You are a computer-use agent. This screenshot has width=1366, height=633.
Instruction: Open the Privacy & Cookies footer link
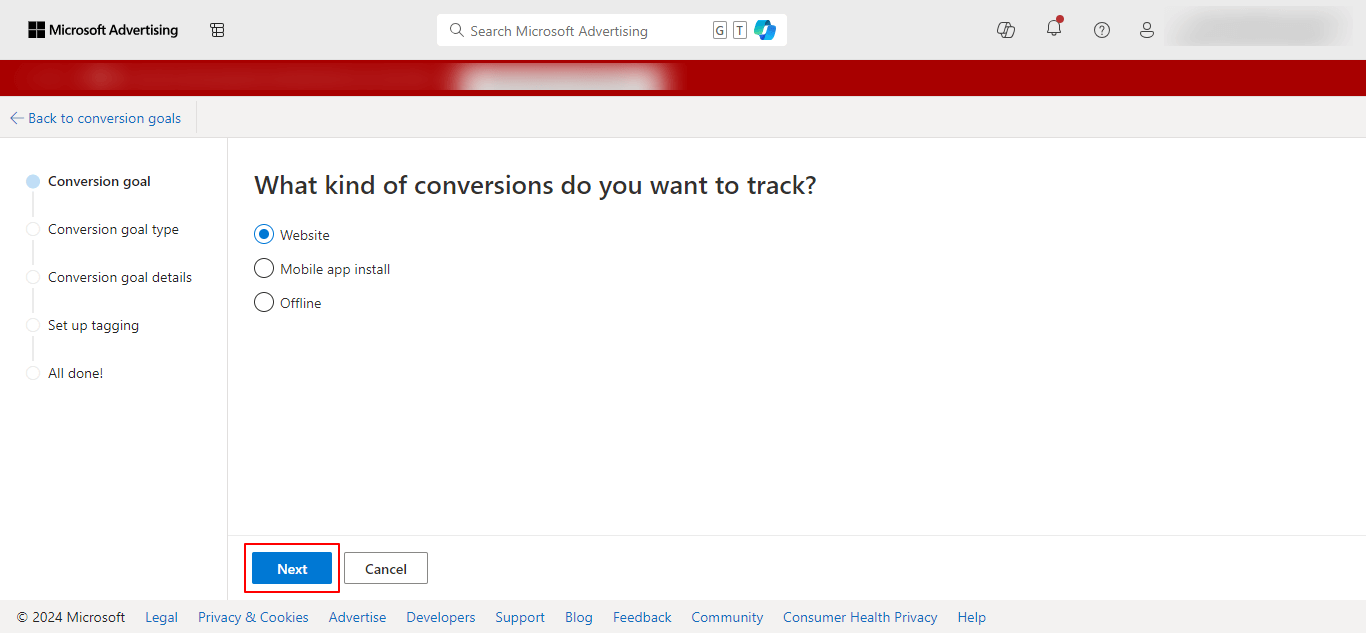pos(253,617)
